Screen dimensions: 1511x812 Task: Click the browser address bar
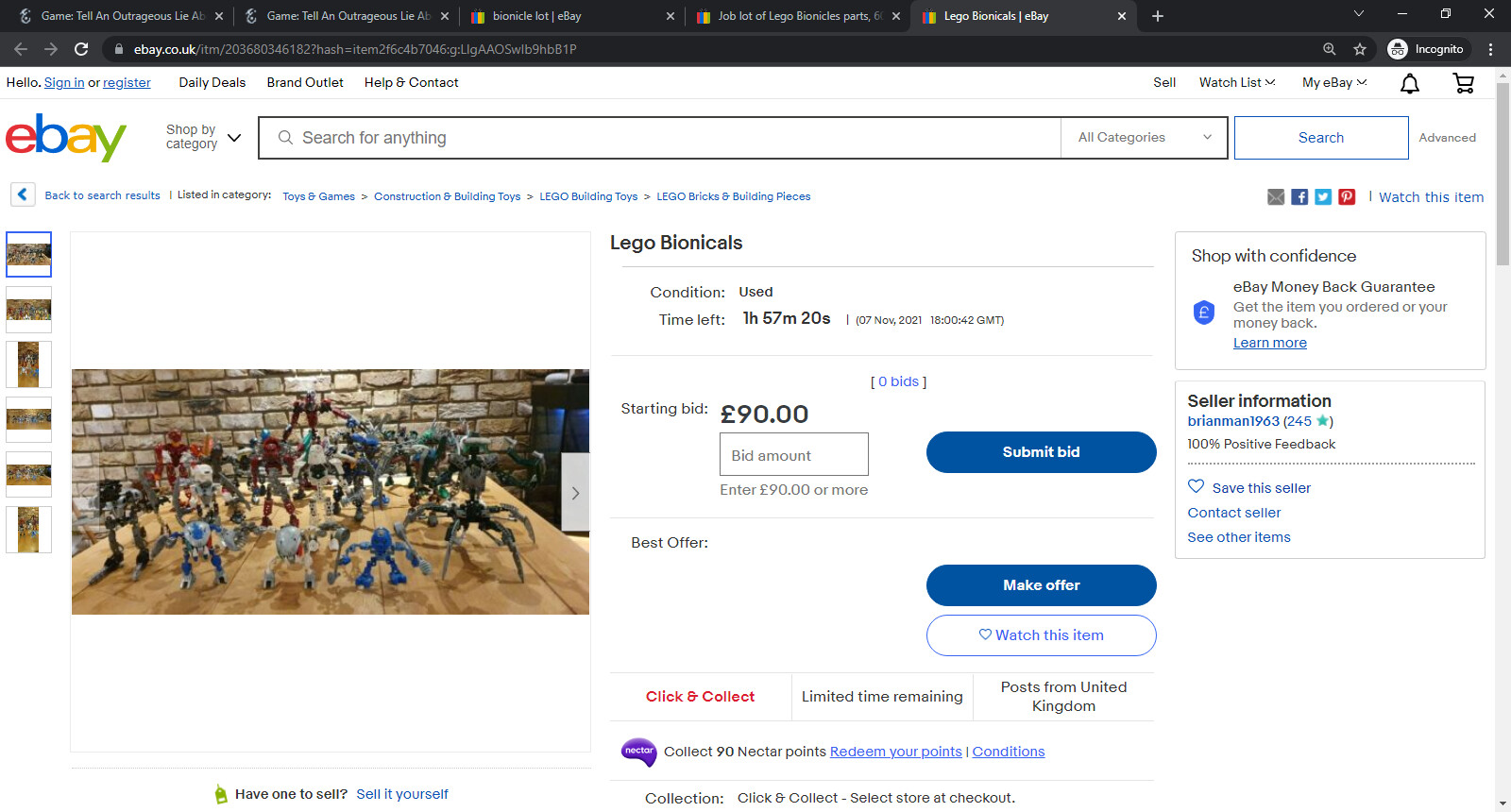[x=708, y=49]
